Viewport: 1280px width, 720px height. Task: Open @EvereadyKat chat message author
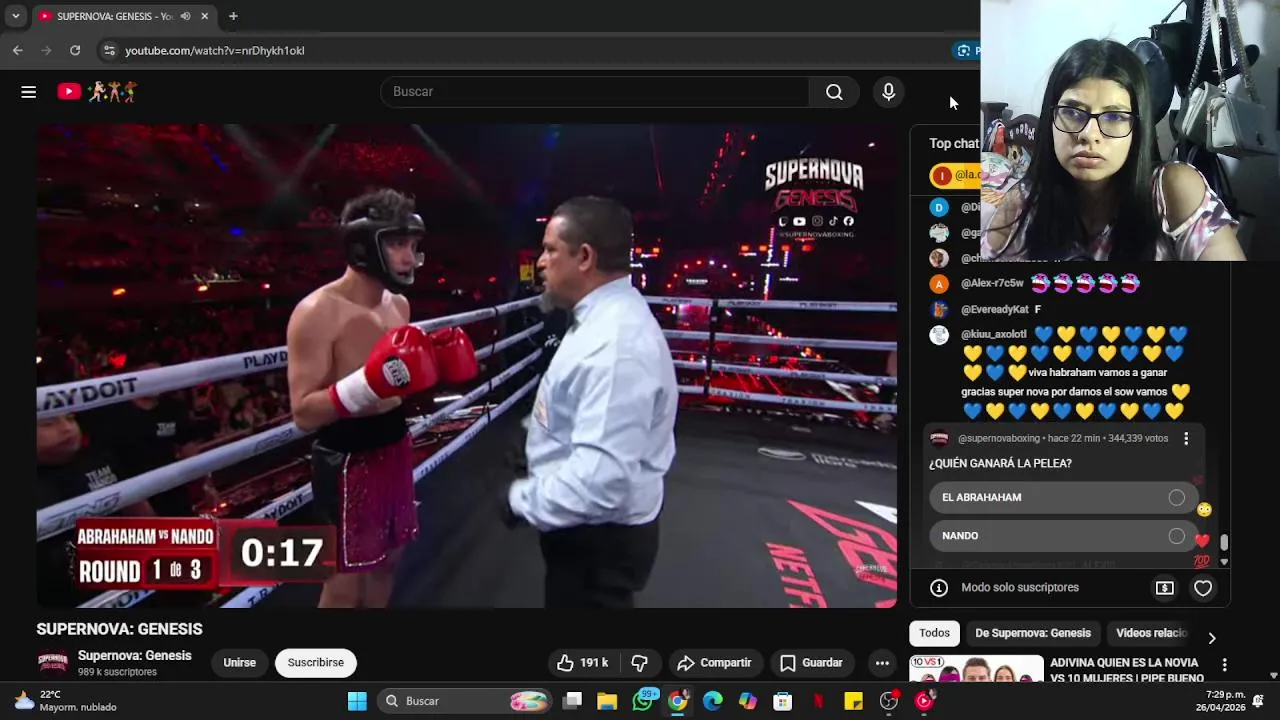pyautogui.click(x=995, y=310)
